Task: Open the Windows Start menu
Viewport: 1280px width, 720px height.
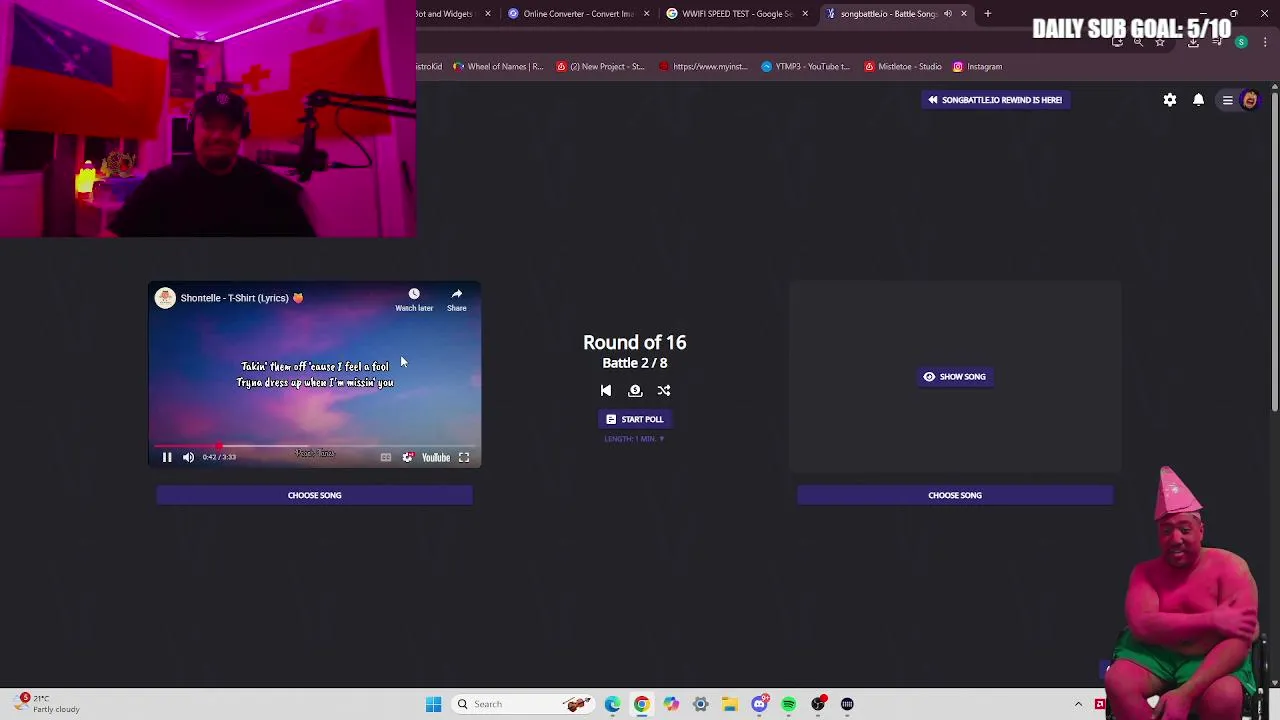Action: click(x=433, y=704)
